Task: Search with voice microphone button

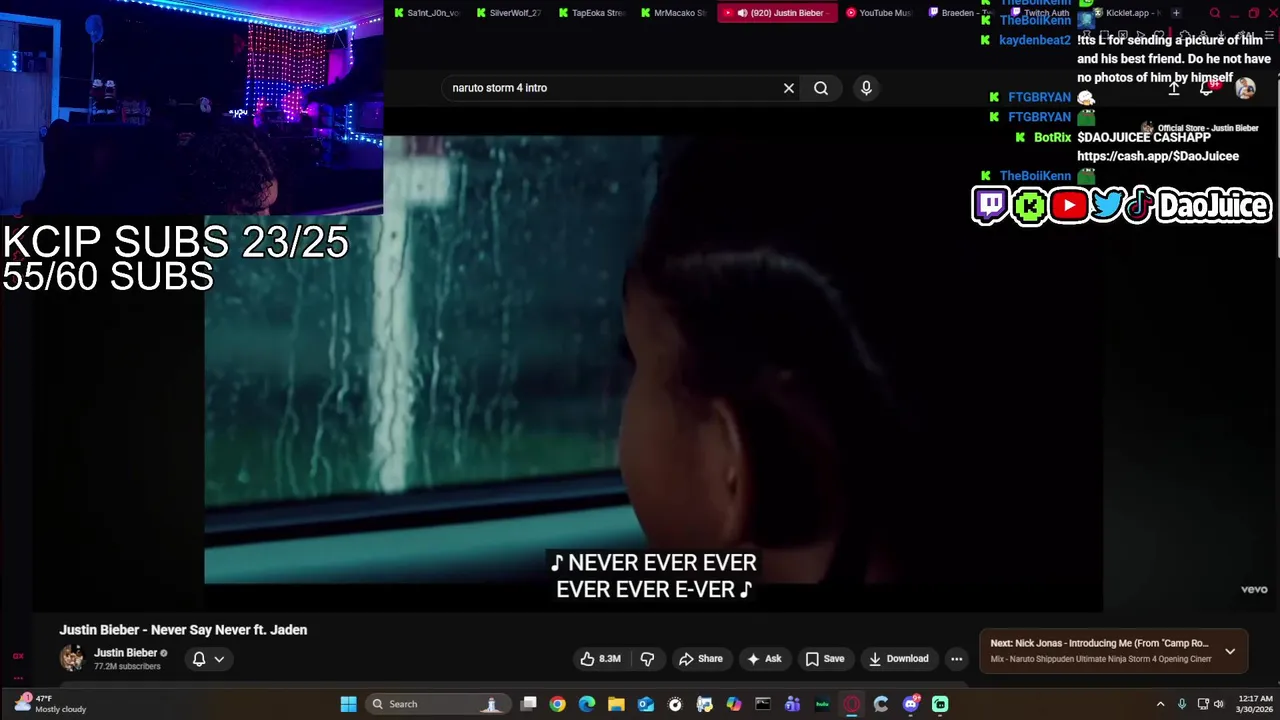Action: [x=866, y=88]
